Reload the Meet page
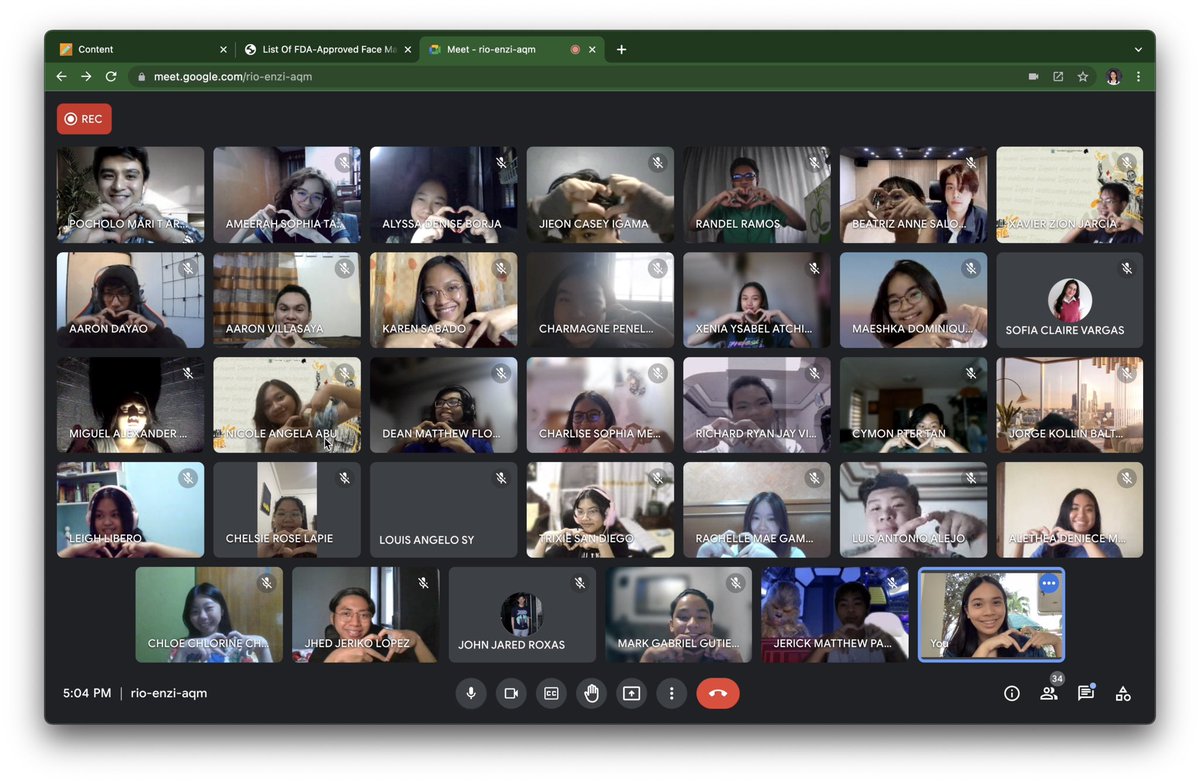Viewport: 1200px width, 783px height. (111, 76)
